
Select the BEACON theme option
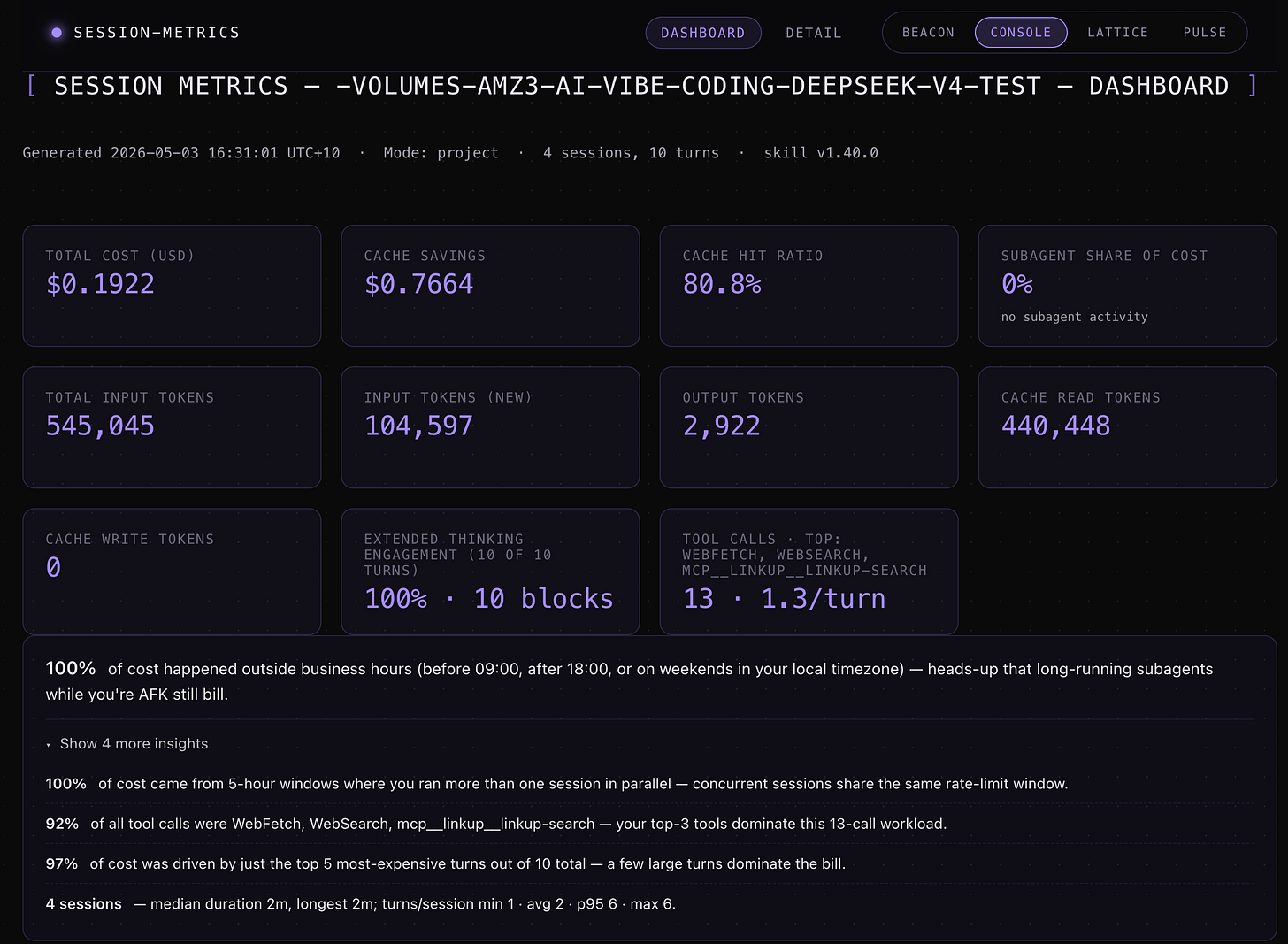(928, 33)
